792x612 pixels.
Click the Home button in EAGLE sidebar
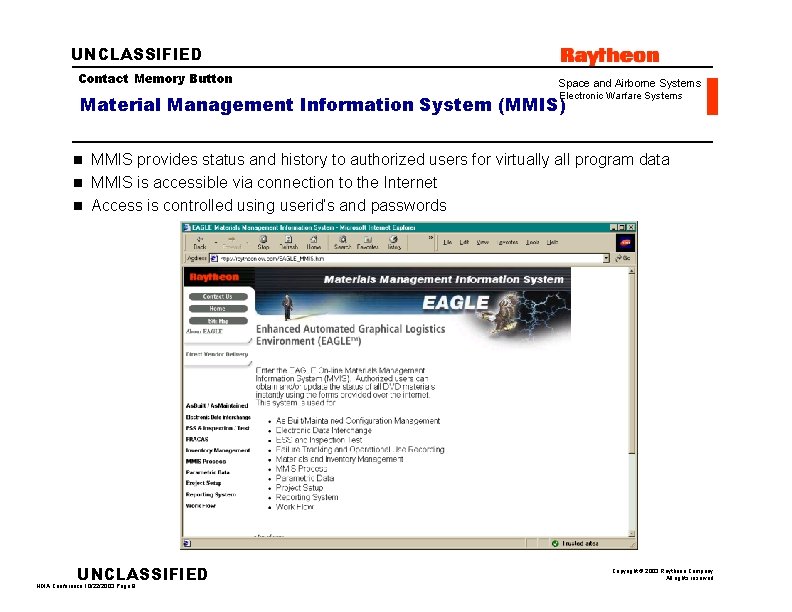[218, 309]
